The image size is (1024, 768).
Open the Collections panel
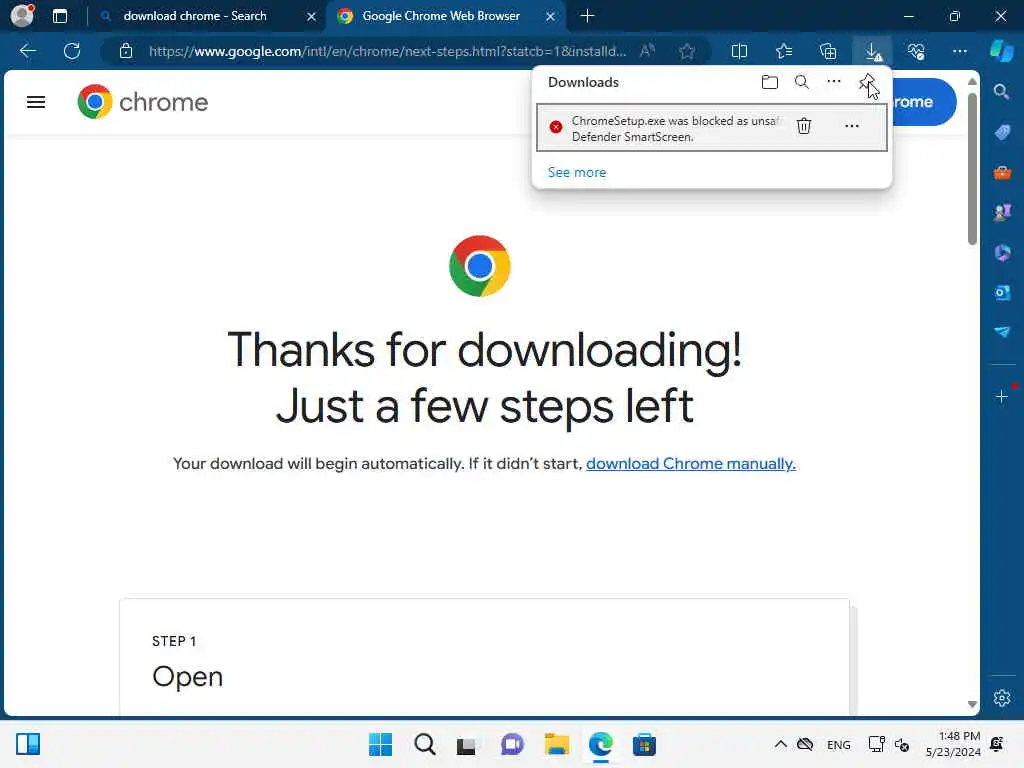[x=828, y=51]
